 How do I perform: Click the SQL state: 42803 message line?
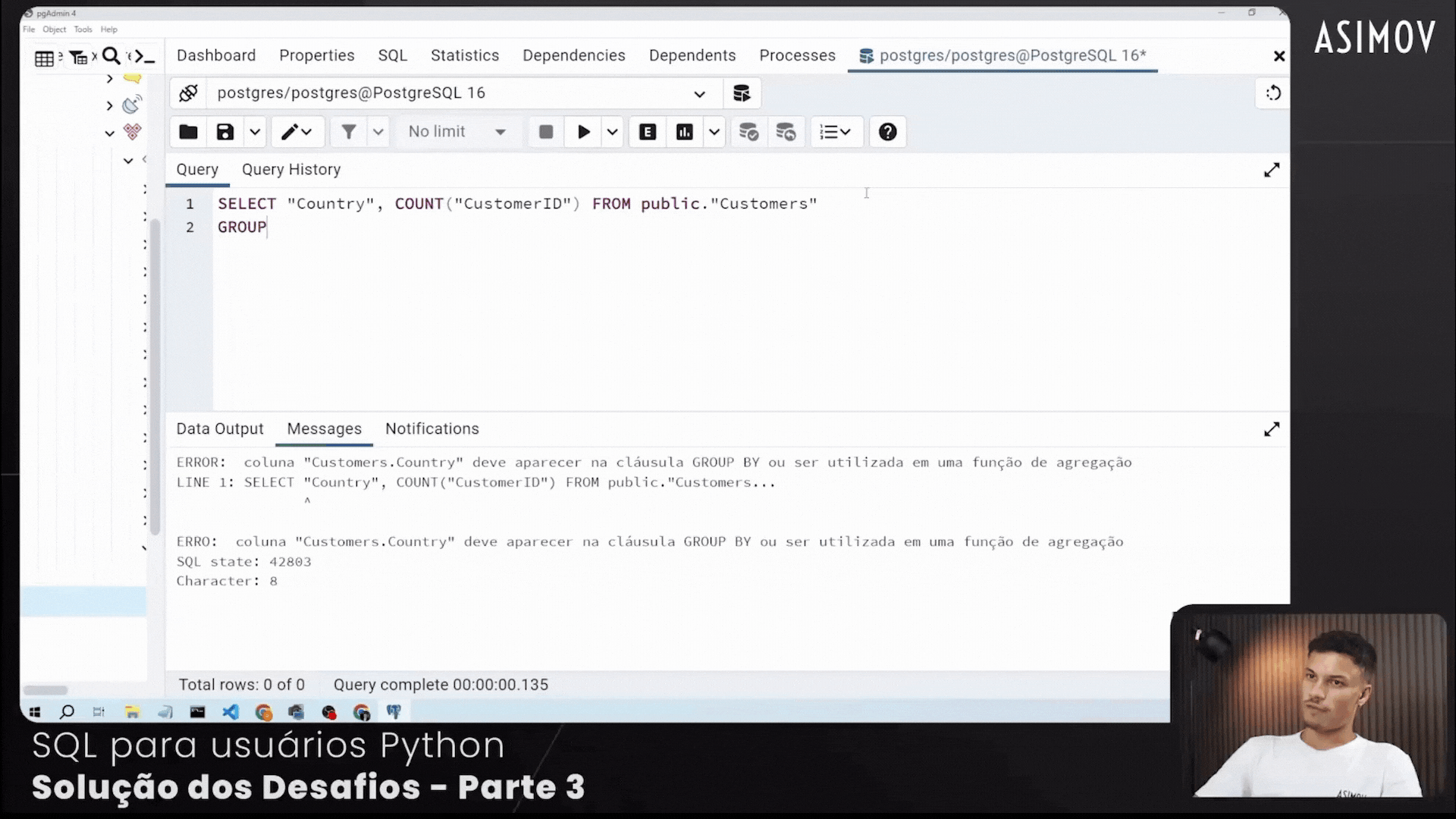[x=244, y=562]
